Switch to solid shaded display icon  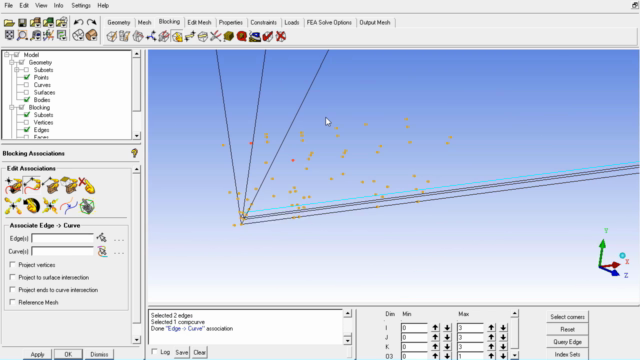tap(91, 36)
